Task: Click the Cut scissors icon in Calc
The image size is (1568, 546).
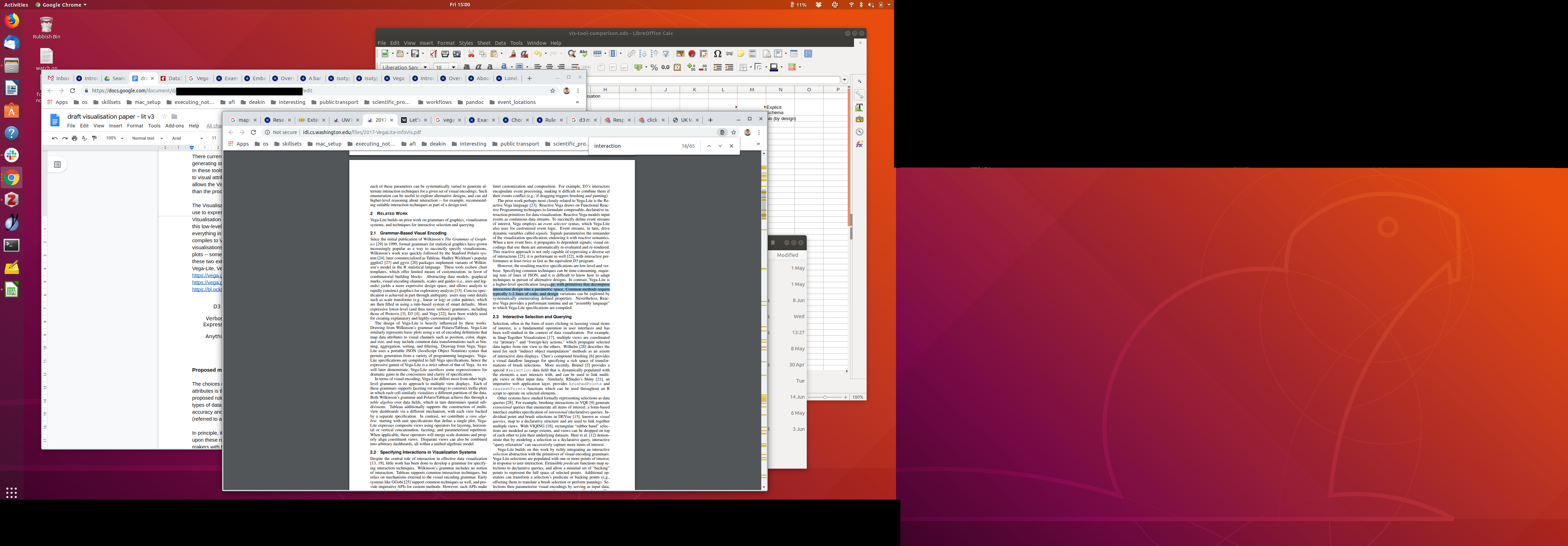Action: (471, 54)
